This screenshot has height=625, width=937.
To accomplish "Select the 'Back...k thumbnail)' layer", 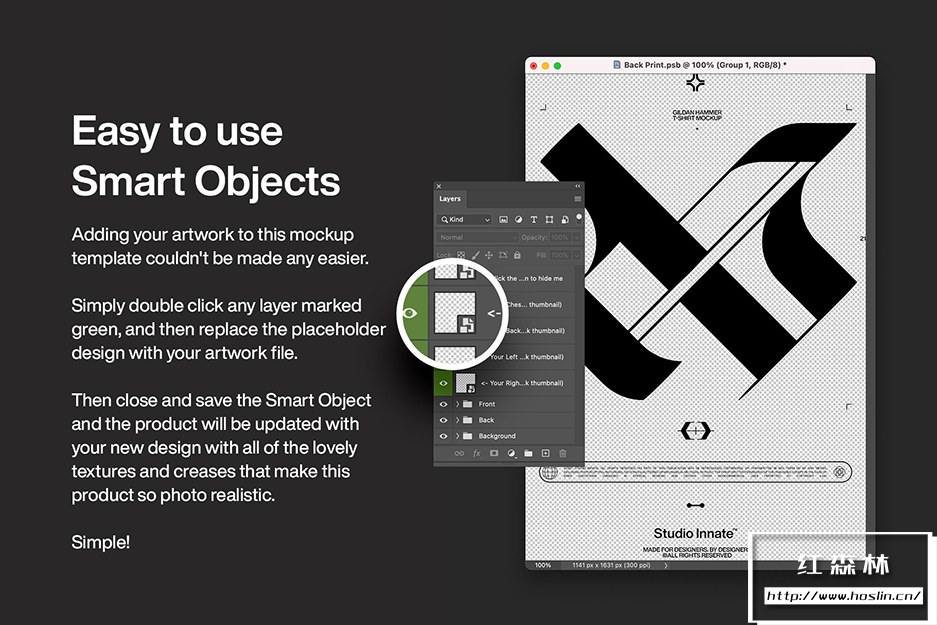I will click(x=535, y=331).
